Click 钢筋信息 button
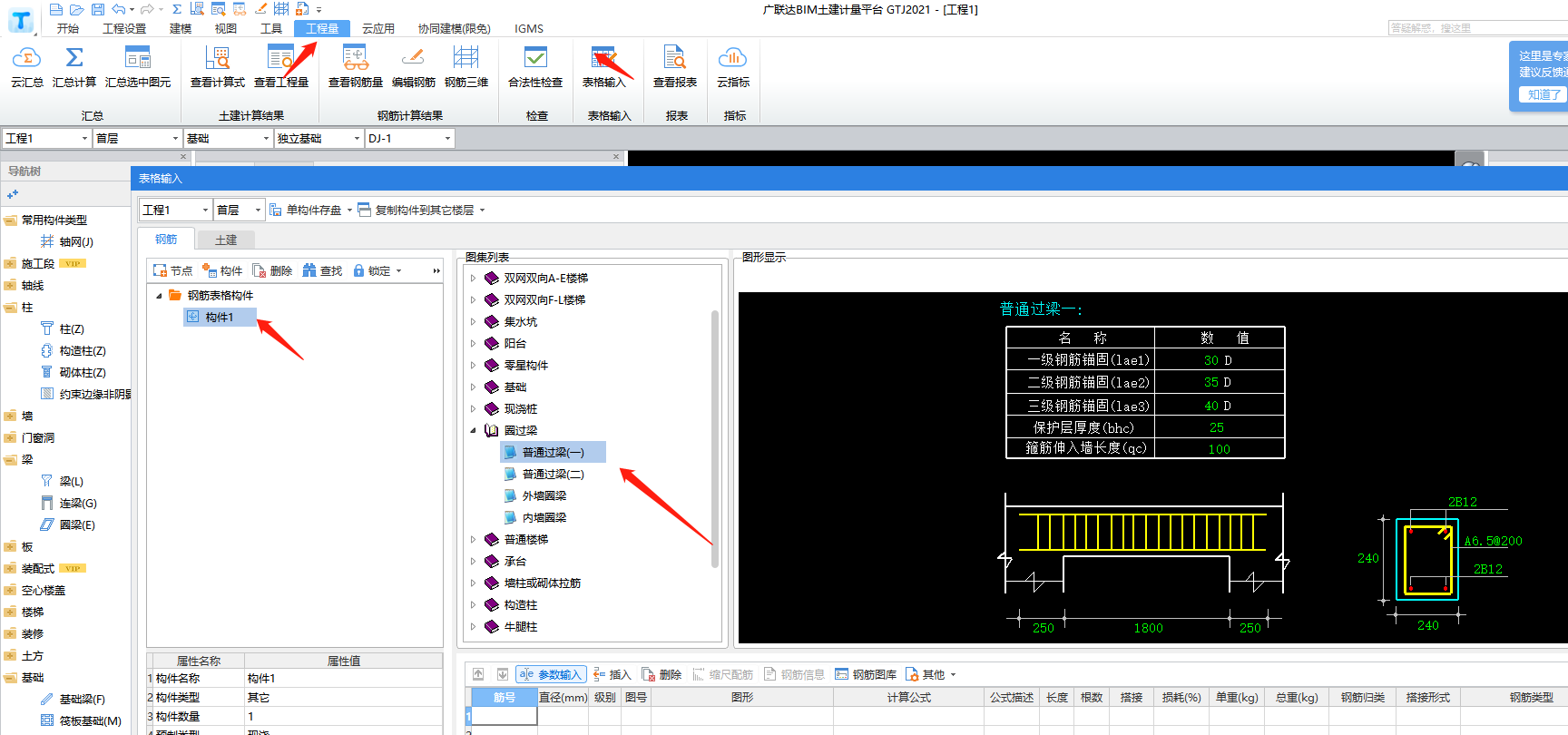The width and height of the screenshot is (1568, 735). (794, 674)
